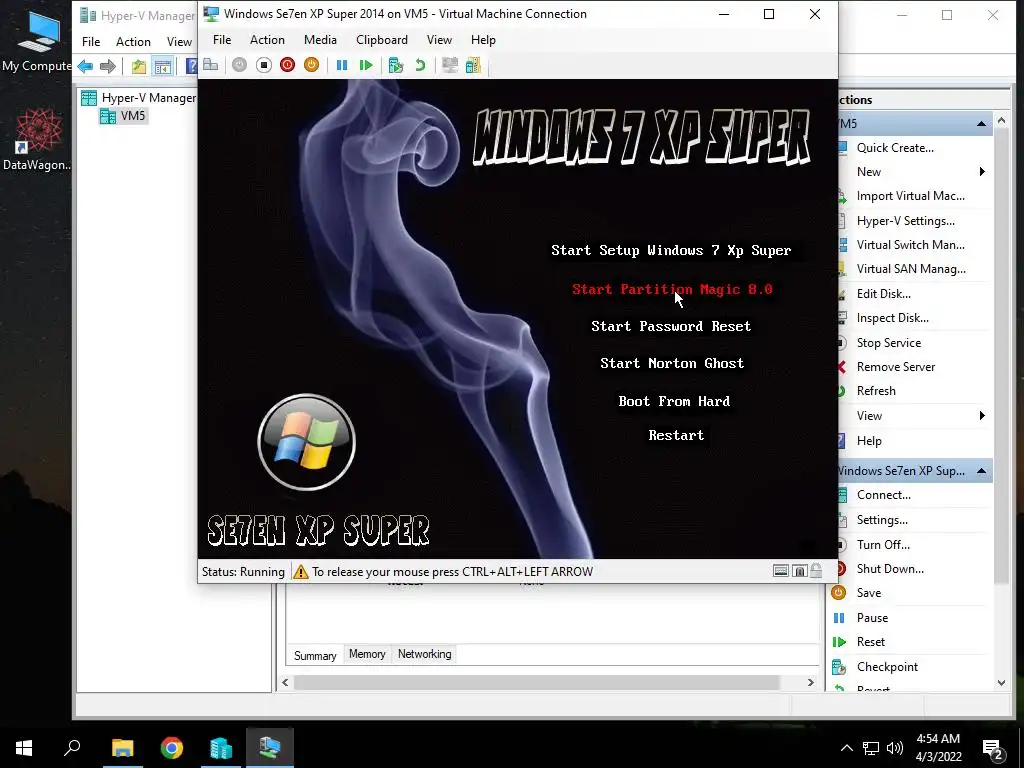Open the Media menu
The height and width of the screenshot is (768, 1024).
pos(320,40)
